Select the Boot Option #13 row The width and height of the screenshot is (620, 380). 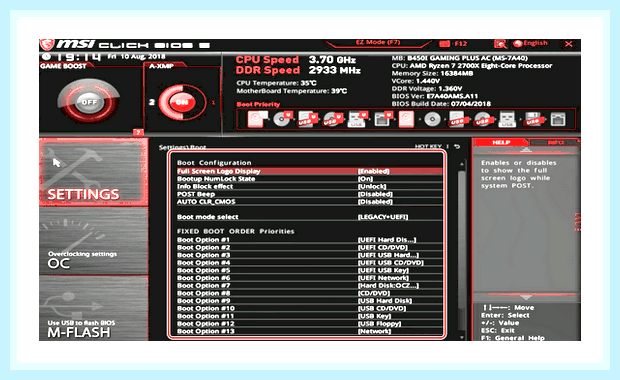(x=310, y=331)
